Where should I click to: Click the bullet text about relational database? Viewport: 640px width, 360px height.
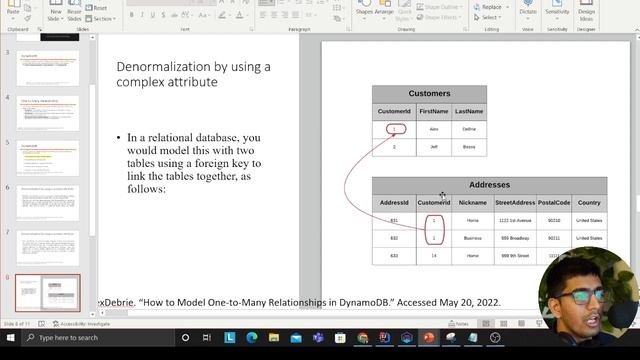coord(194,163)
